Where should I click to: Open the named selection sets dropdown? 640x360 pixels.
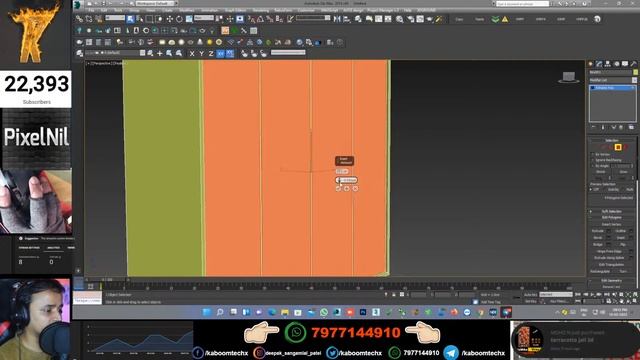click(313, 18)
